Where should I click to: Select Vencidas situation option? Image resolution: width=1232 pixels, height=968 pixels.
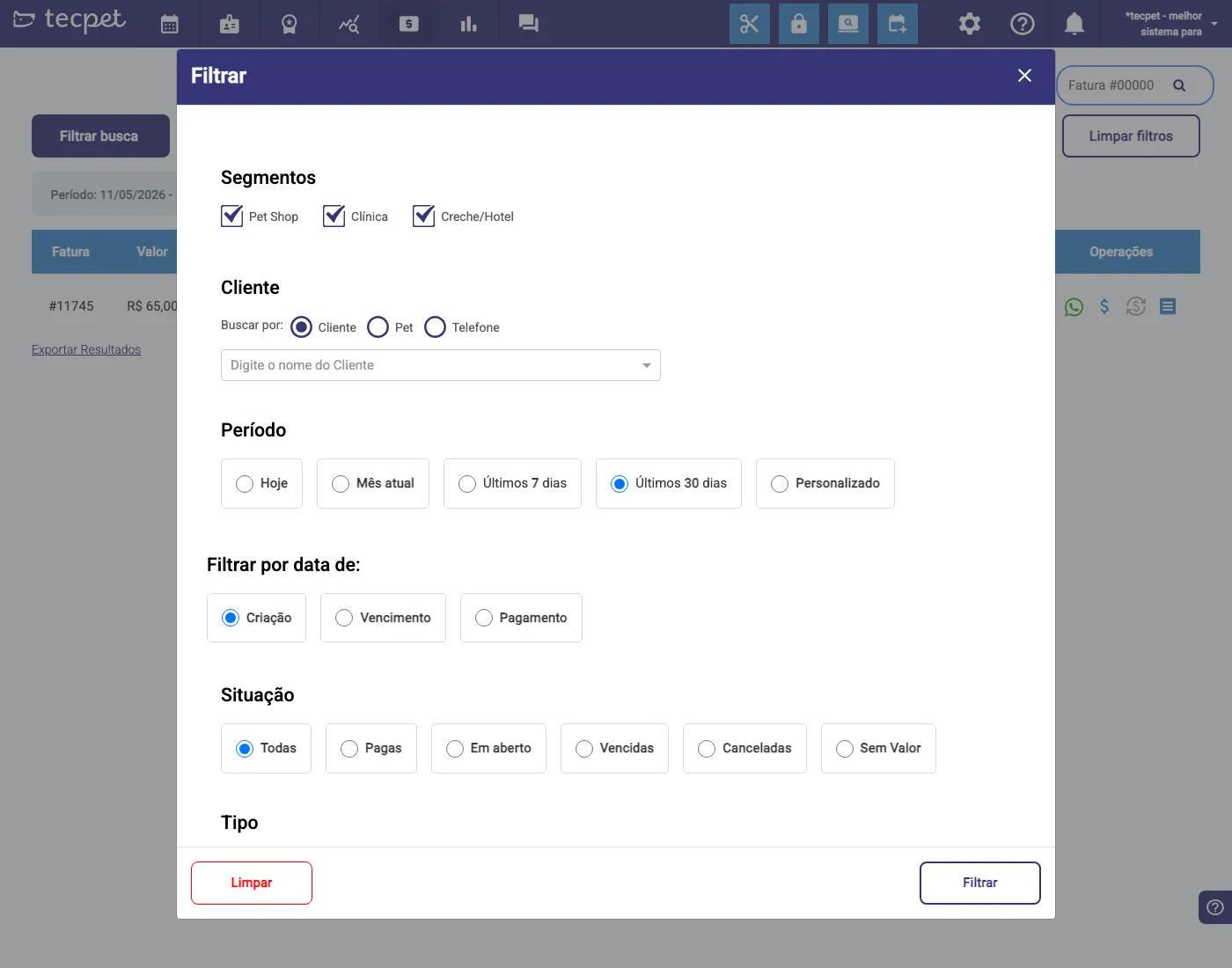(x=614, y=748)
